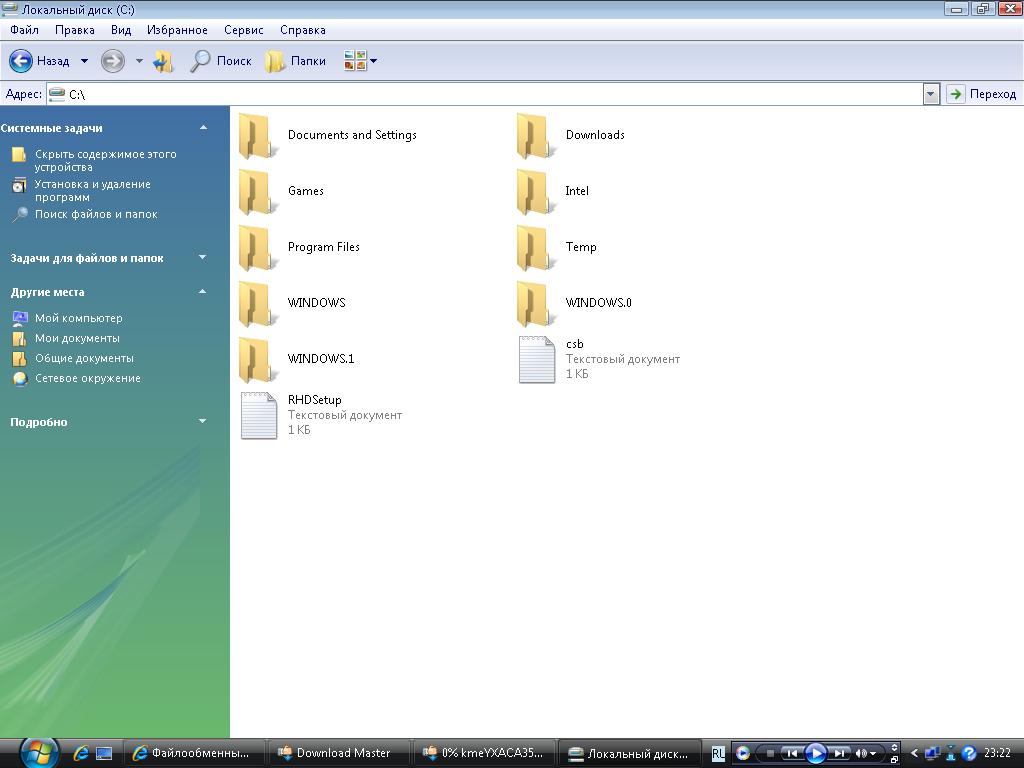
Task: Launch Internet Explorer from quick launch
Action: point(81,753)
